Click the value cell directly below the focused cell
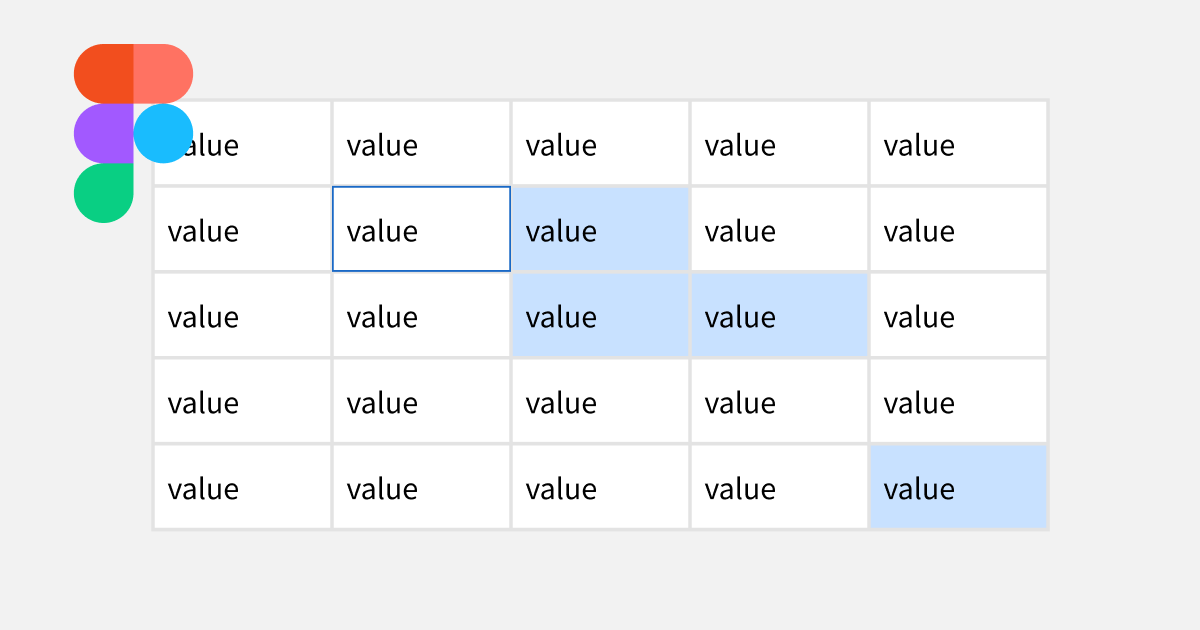The width and height of the screenshot is (1200, 630). tap(420, 315)
